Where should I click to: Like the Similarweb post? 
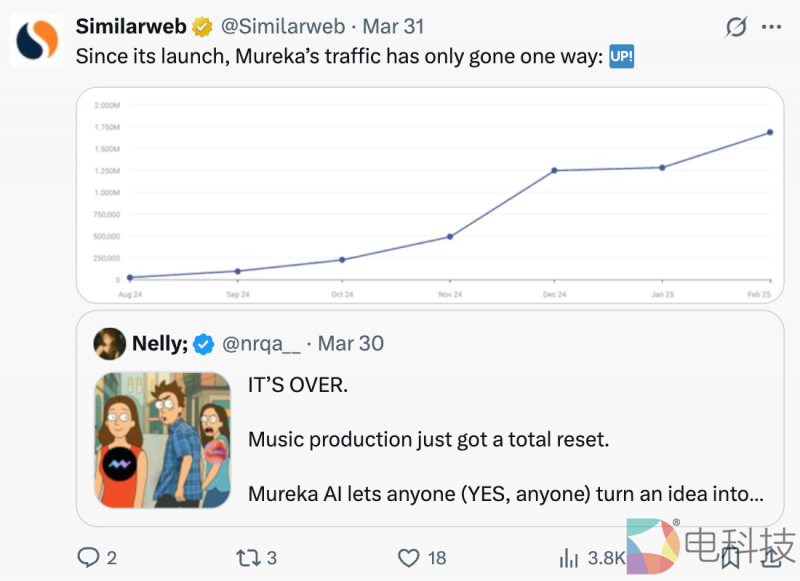pyautogui.click(x=414, y=559)
